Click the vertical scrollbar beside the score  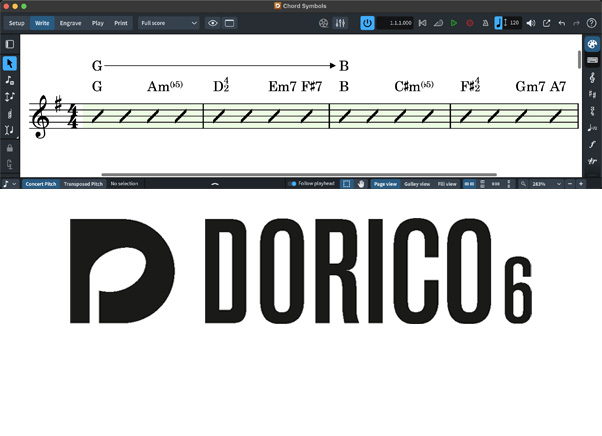click(579, 59)
